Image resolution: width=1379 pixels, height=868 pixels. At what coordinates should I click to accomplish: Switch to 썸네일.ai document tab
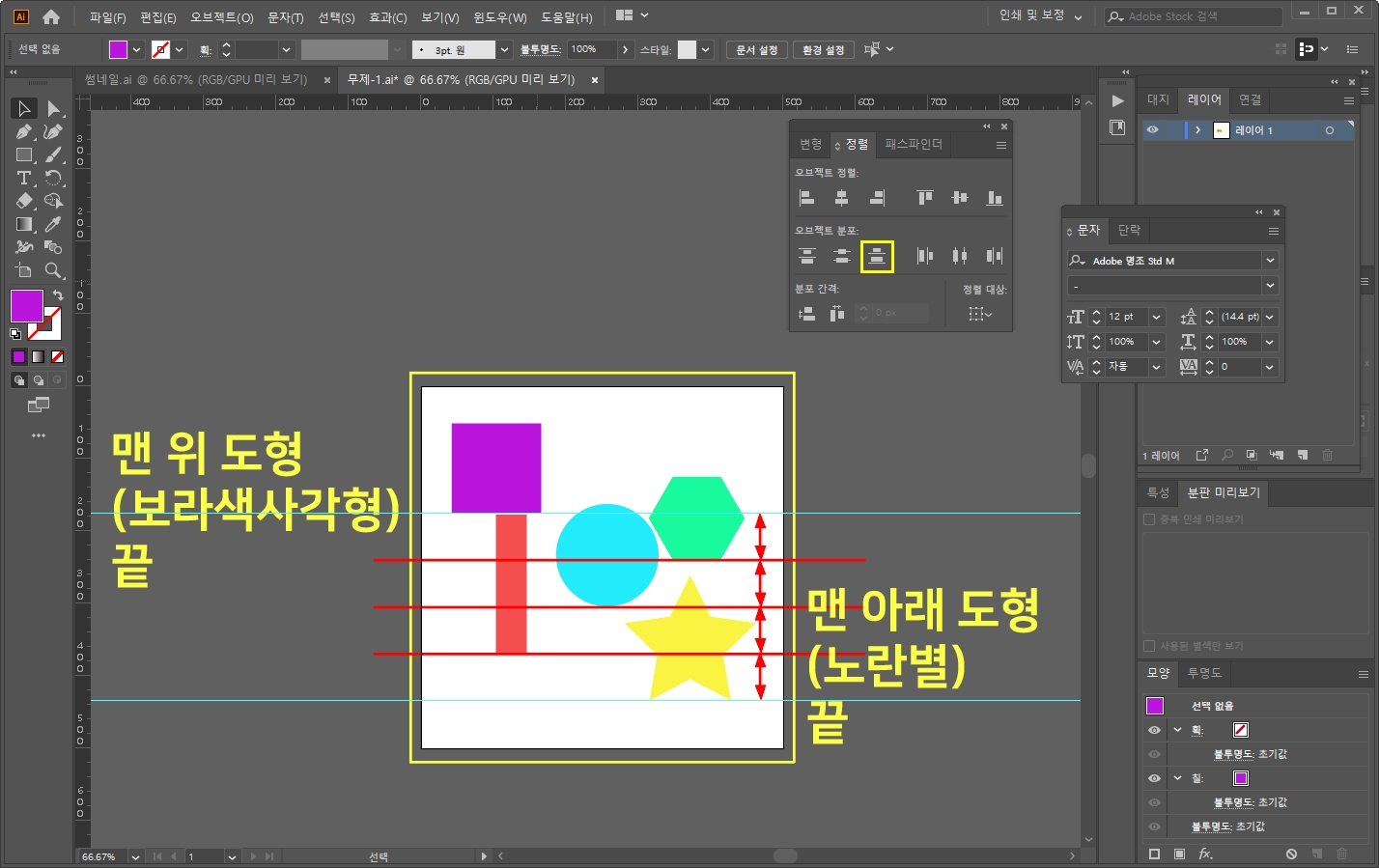click(195, 79)
